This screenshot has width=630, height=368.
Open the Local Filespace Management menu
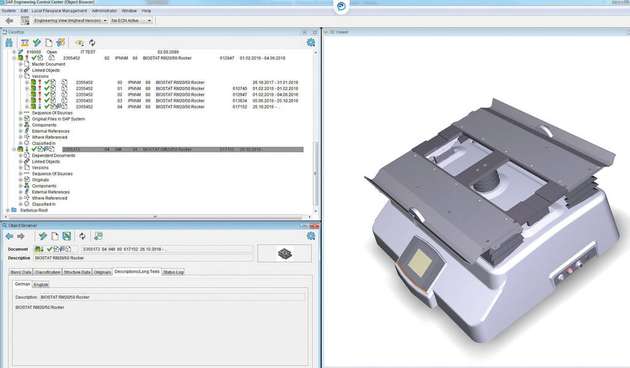point(59,10)
